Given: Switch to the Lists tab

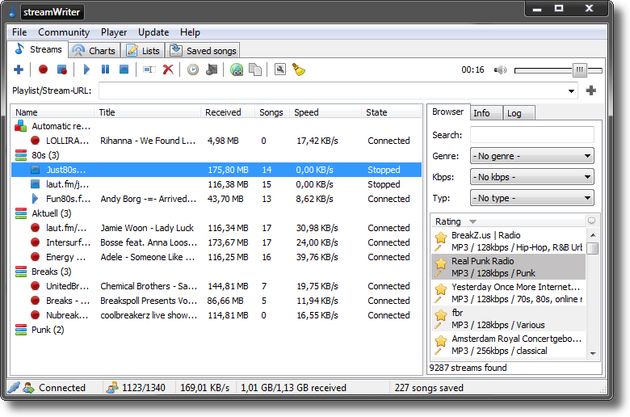Looking at the screenshot, I should 143,51.
